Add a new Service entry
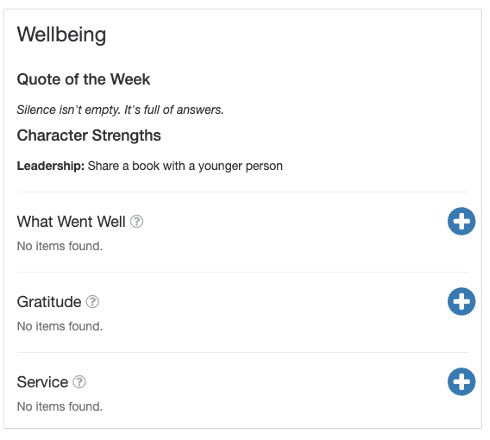 point(461,382)
